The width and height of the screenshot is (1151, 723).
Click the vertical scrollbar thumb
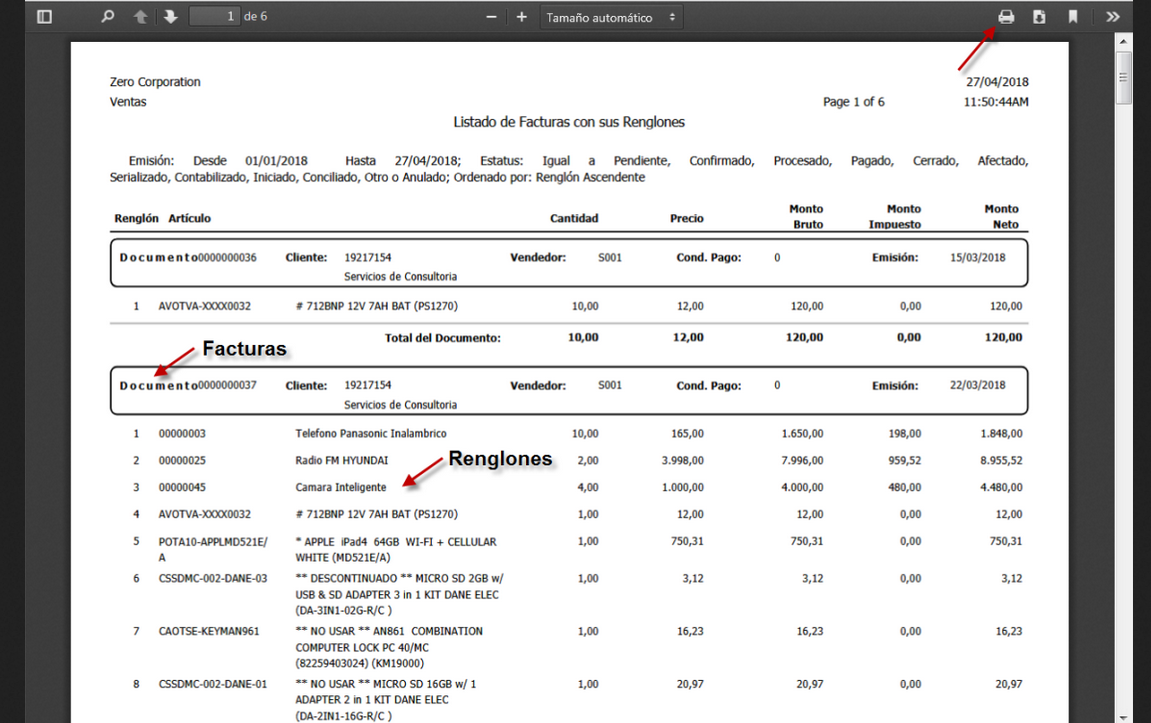[1124, 78]
